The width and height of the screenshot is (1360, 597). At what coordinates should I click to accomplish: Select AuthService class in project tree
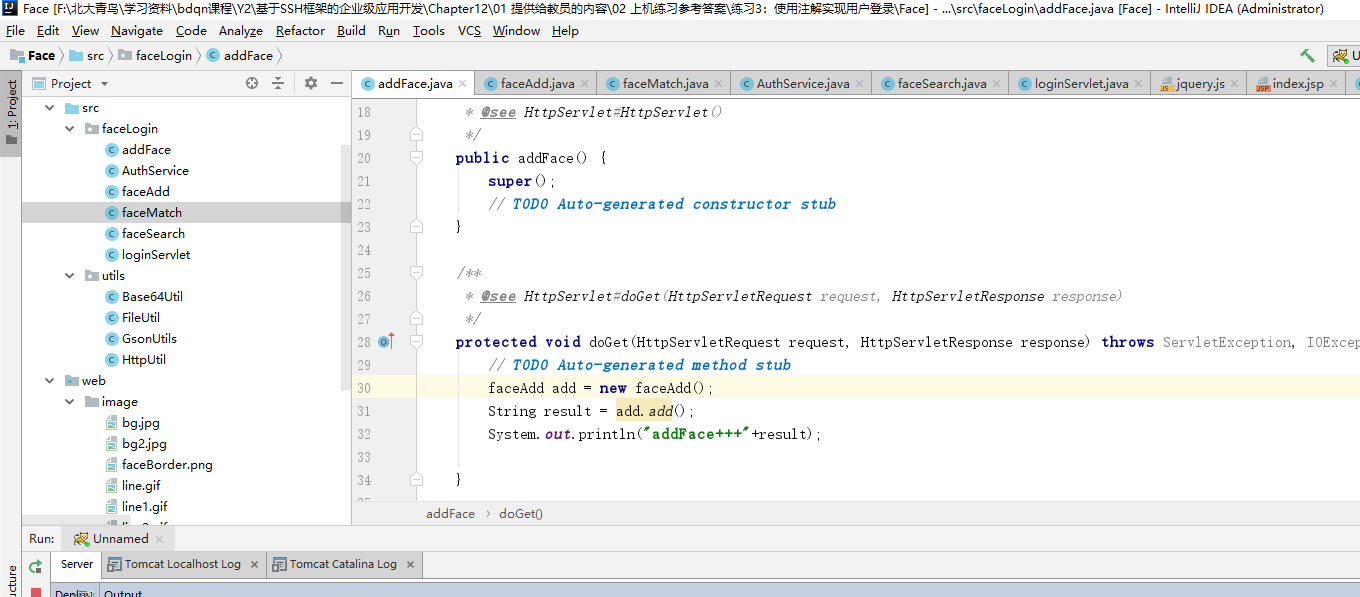point(155,171)
